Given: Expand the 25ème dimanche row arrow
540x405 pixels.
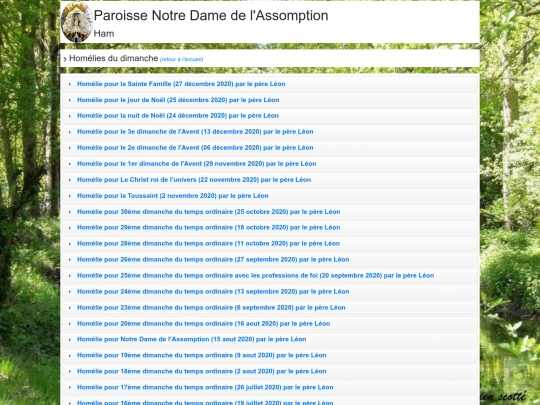Looking at the screenshot, I should pyautogui.click(x=70, y=276).
